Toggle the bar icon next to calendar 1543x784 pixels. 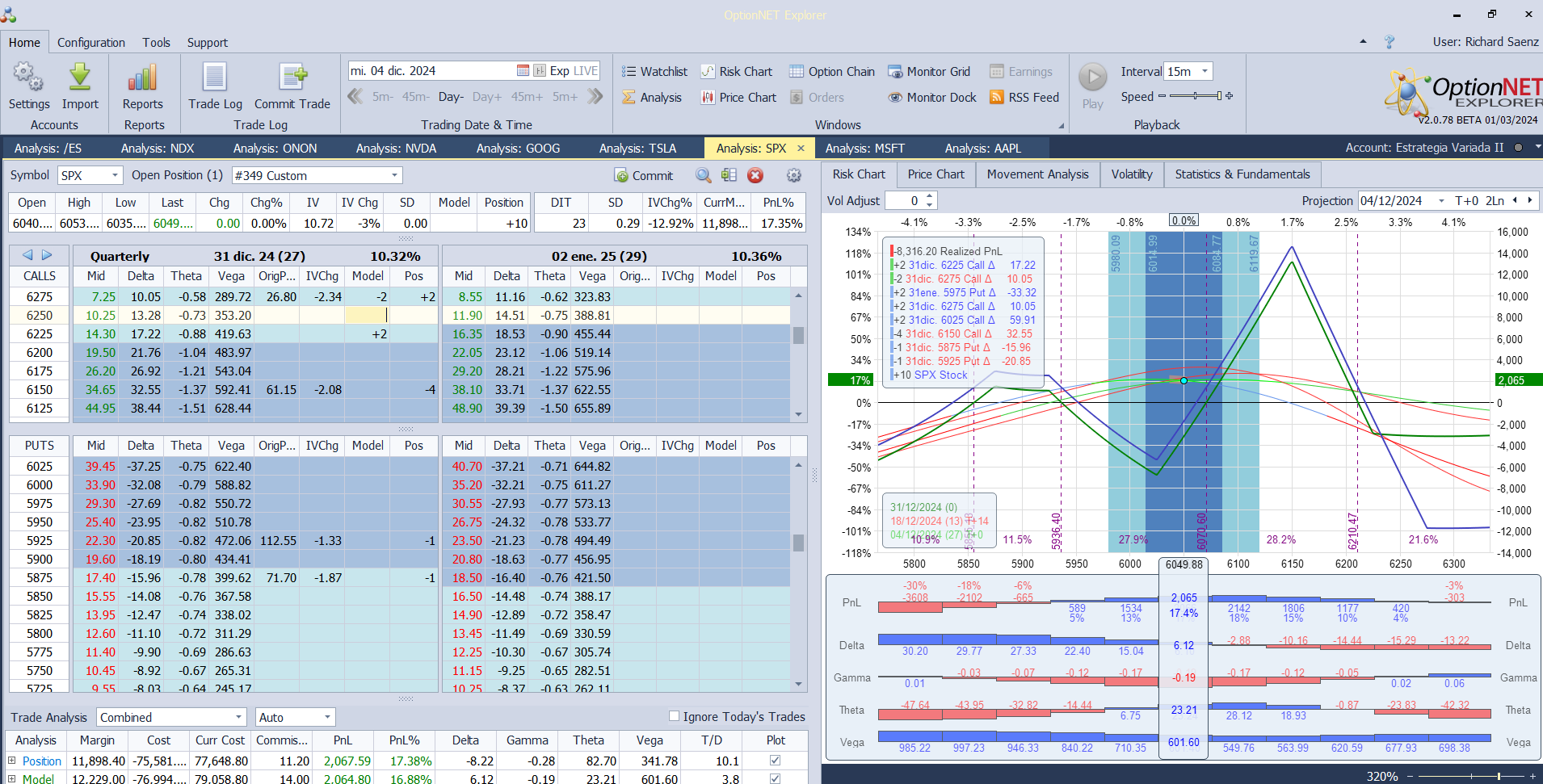pos(540,71)
